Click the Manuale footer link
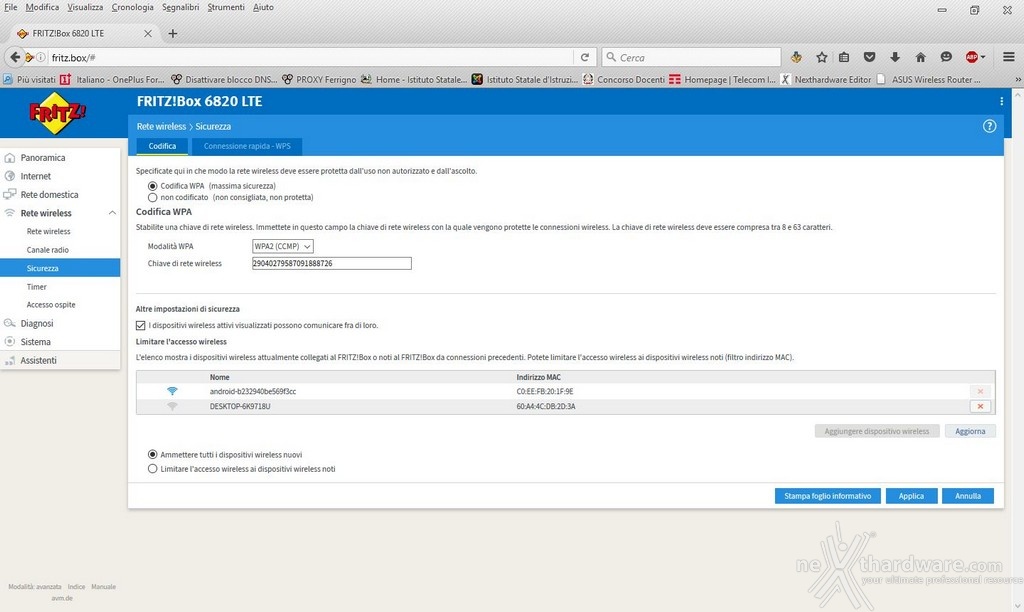Screen dimensions: 1024x612 (103, 587)
